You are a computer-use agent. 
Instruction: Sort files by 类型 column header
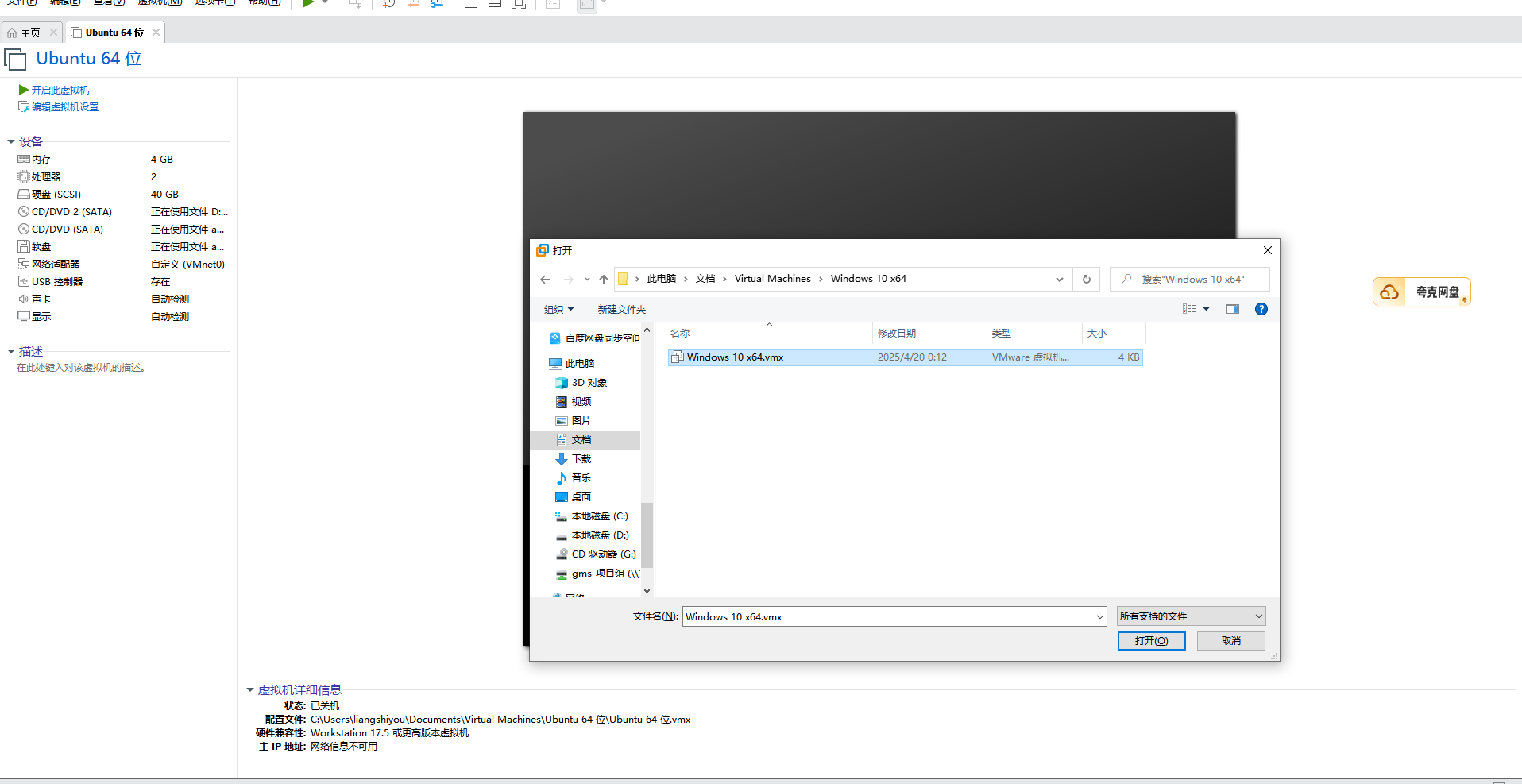(x=1034, y=334)
